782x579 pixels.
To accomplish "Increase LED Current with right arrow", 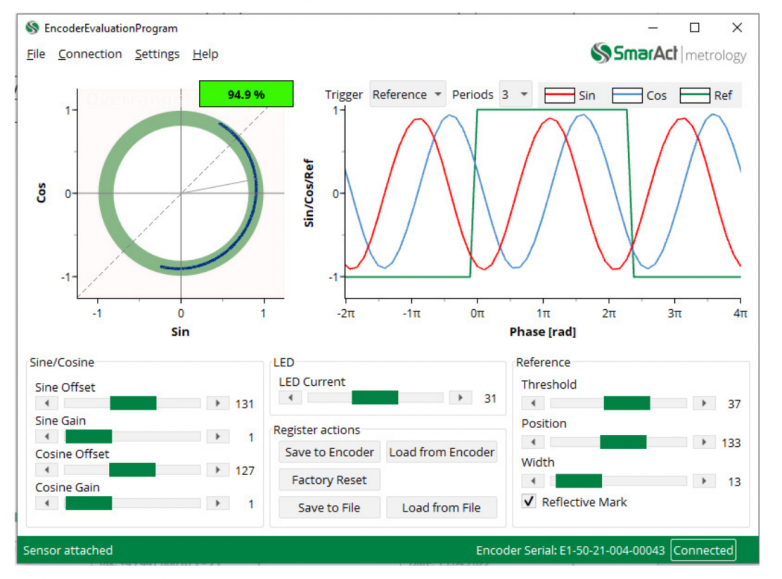I will pyautogui.click(x=461, y=397).
